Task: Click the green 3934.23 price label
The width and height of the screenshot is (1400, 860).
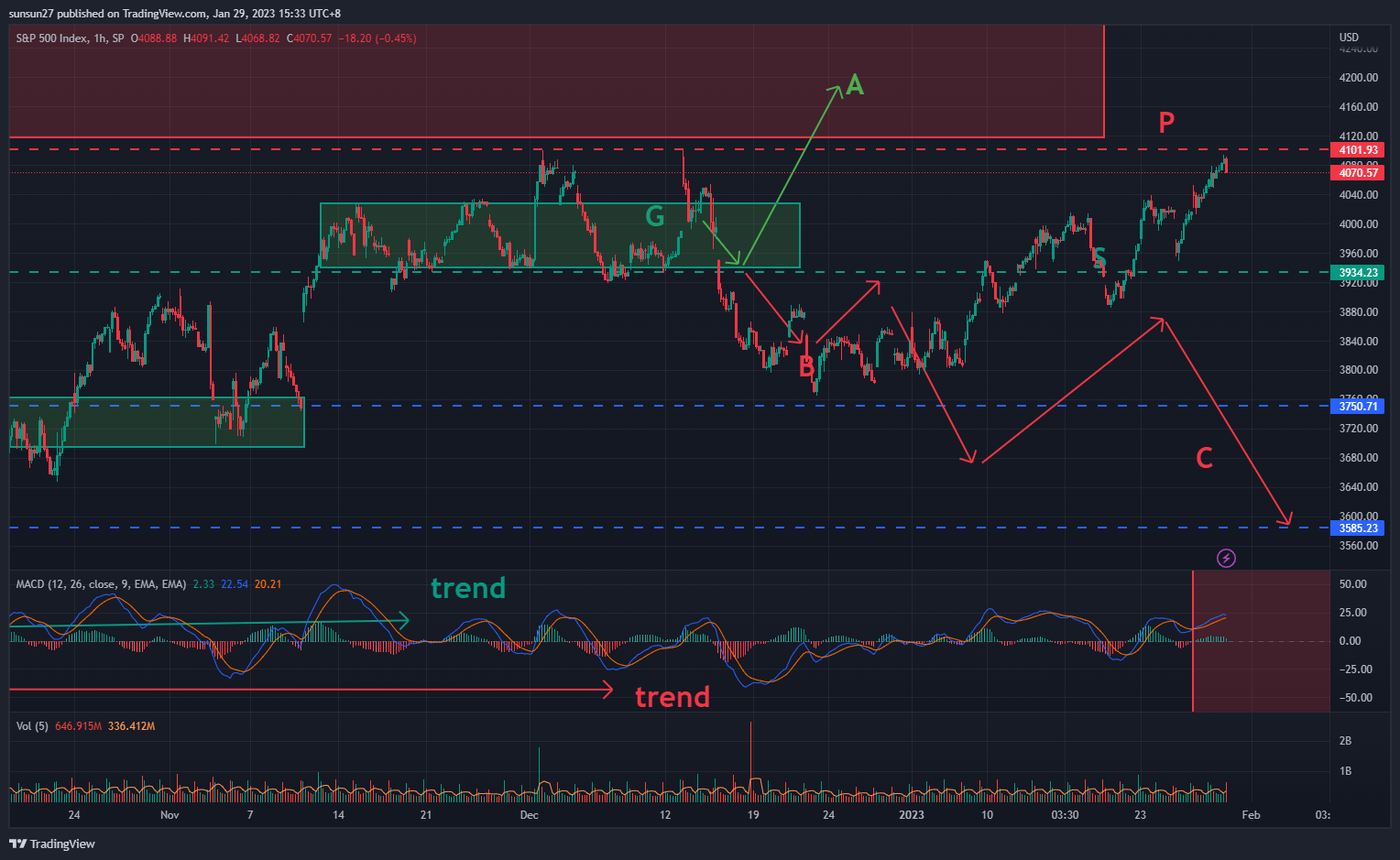Action: click(1357, 272)
